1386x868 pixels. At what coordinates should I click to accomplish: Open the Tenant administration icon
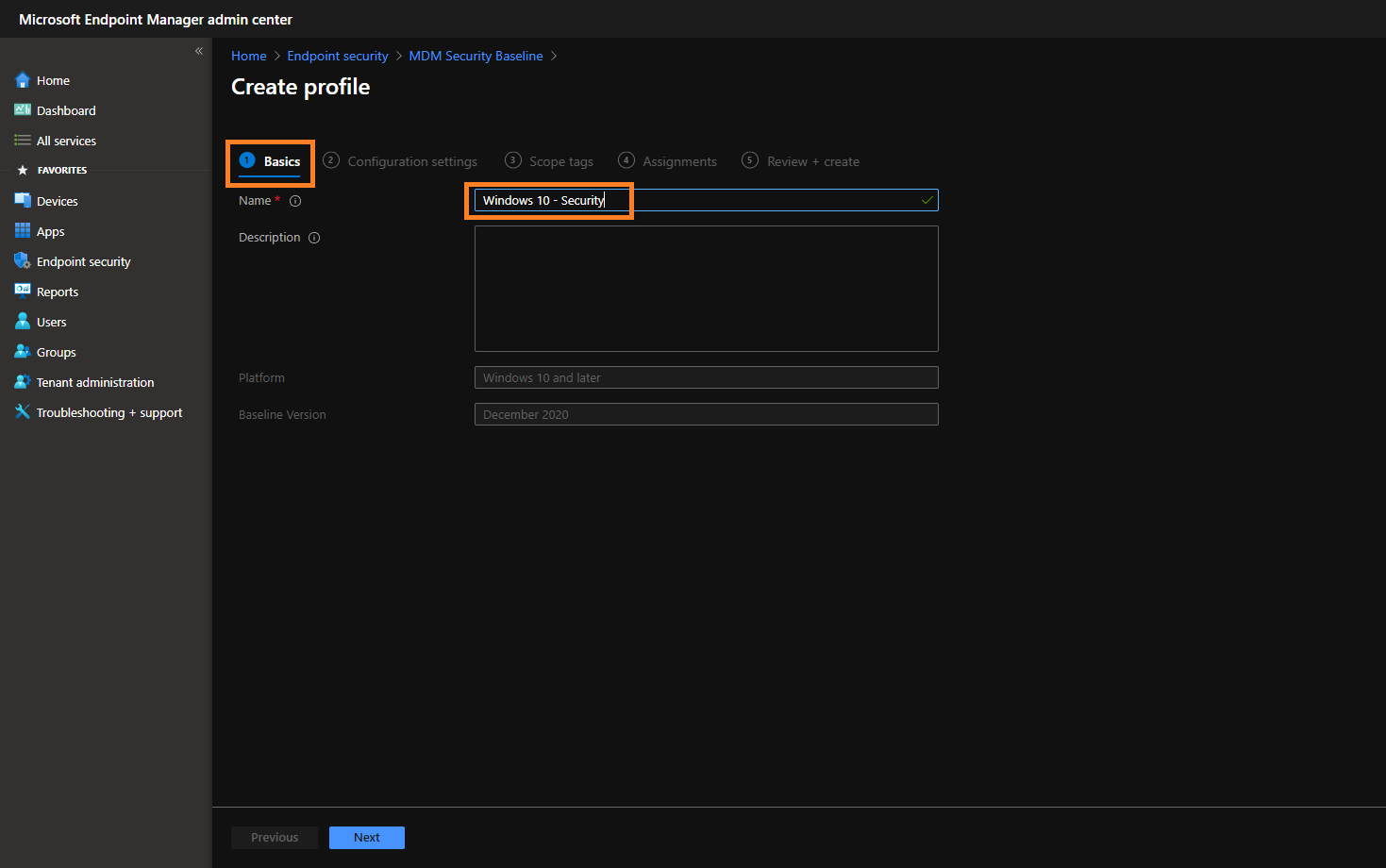pyautogui.click(x=23, y=382)
